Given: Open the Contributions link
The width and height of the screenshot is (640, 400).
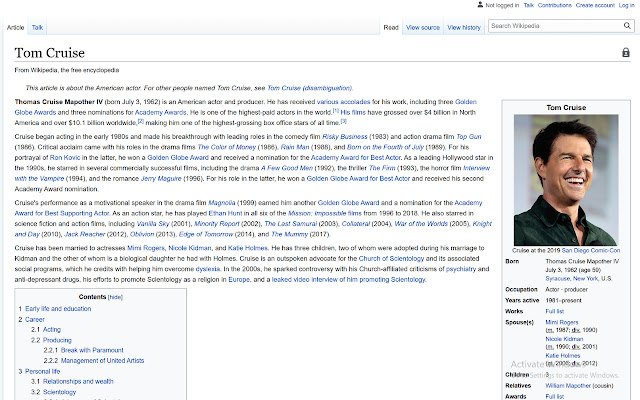Looking at the screenshot, I should coord(554,5).
